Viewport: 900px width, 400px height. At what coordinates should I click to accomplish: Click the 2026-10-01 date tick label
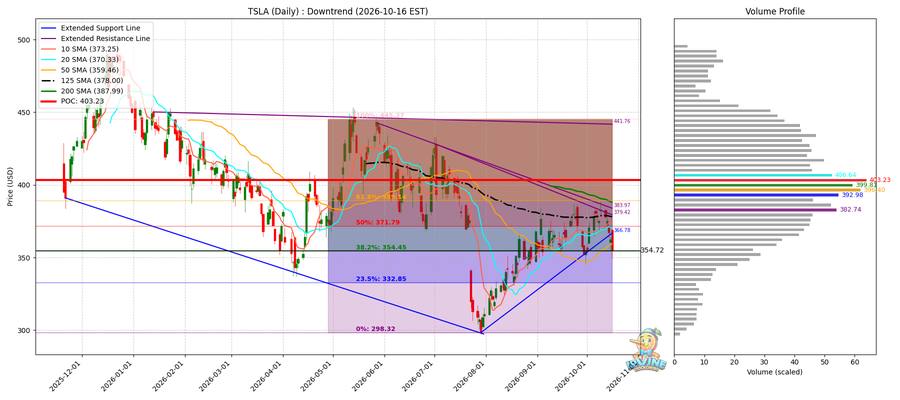(573, 376)
